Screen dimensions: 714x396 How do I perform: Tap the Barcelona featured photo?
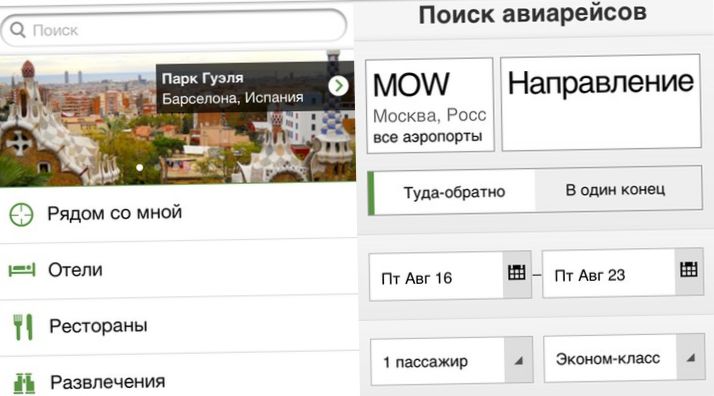[178, 119]
